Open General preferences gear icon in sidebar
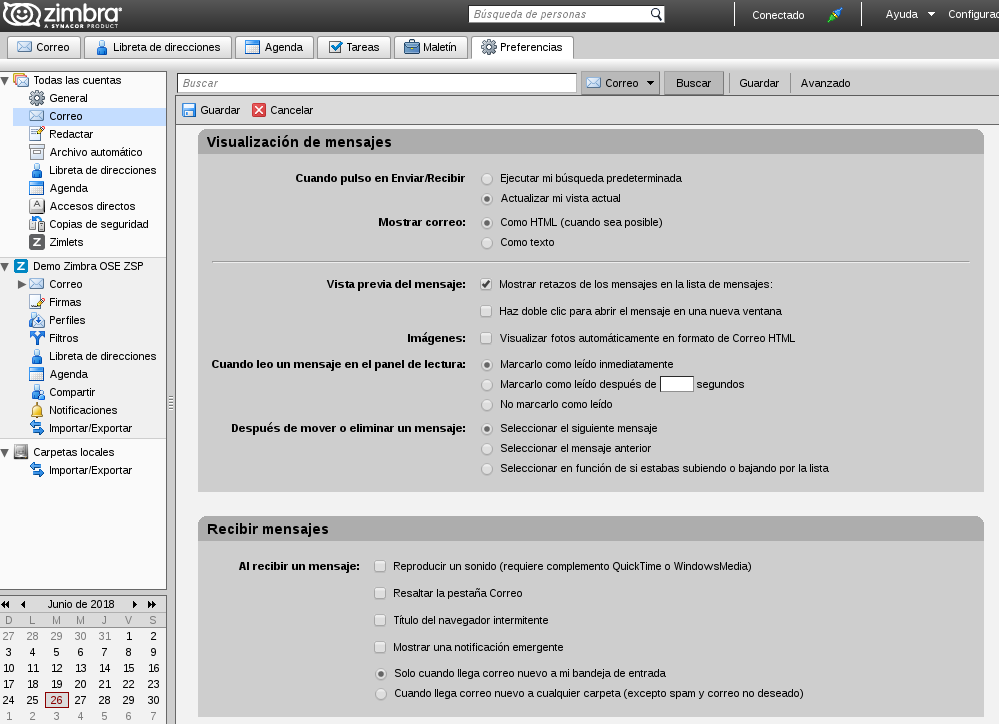 point(37,98)
